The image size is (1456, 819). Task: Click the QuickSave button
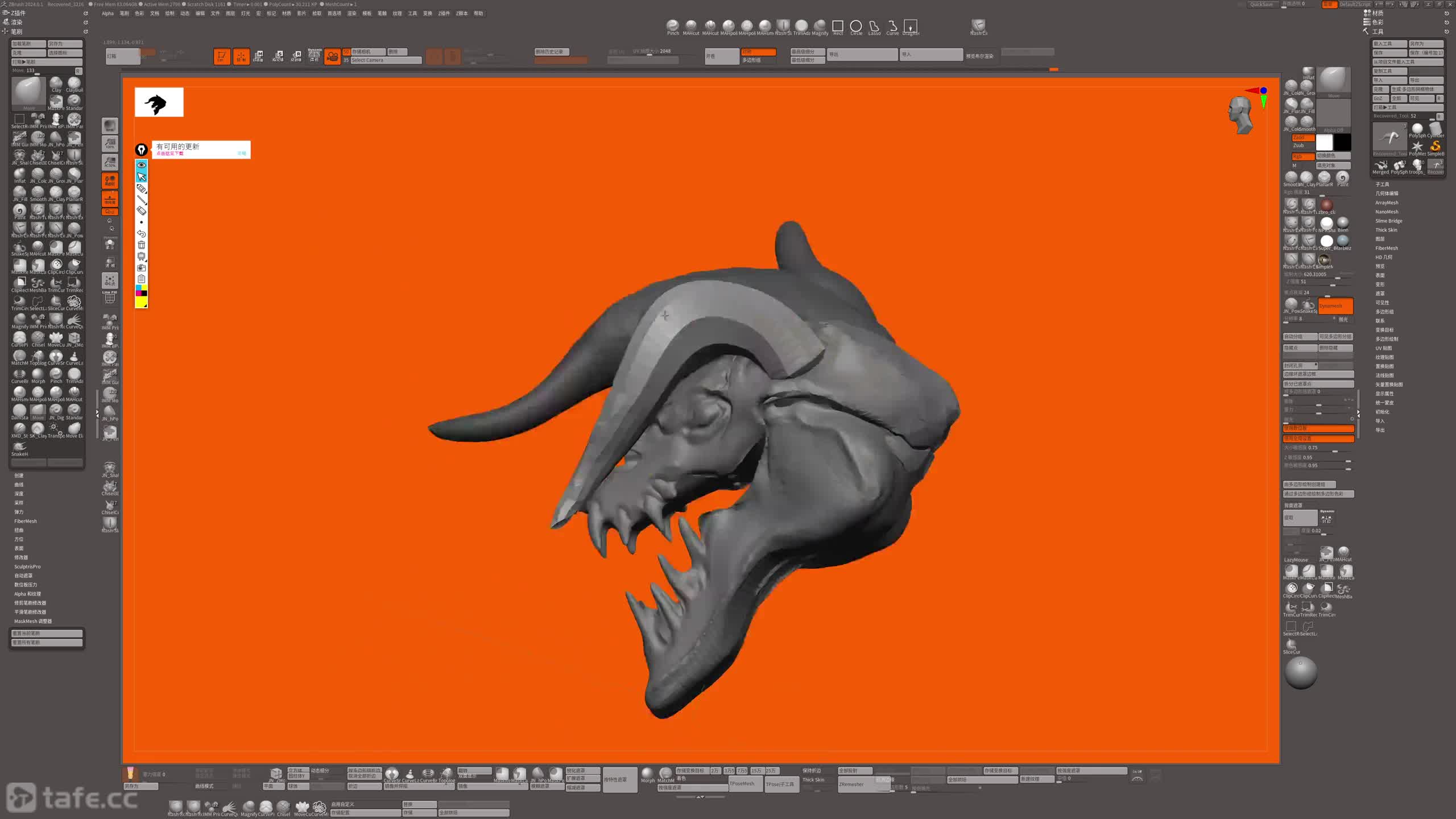click(x=1261, y=4)
